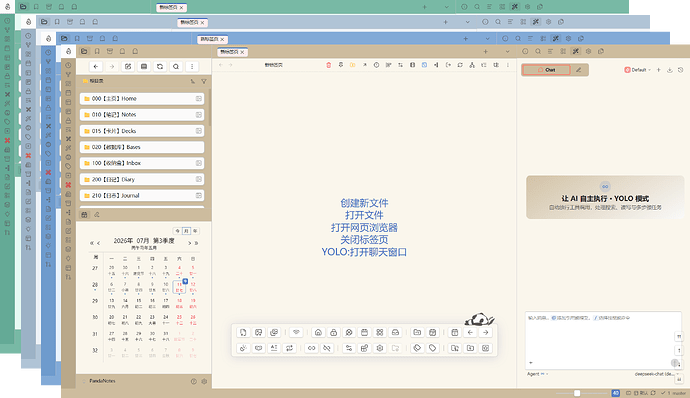690x398 pixels.
Task: Click the sidebar refresh icon button
Action: click(160, 66)
